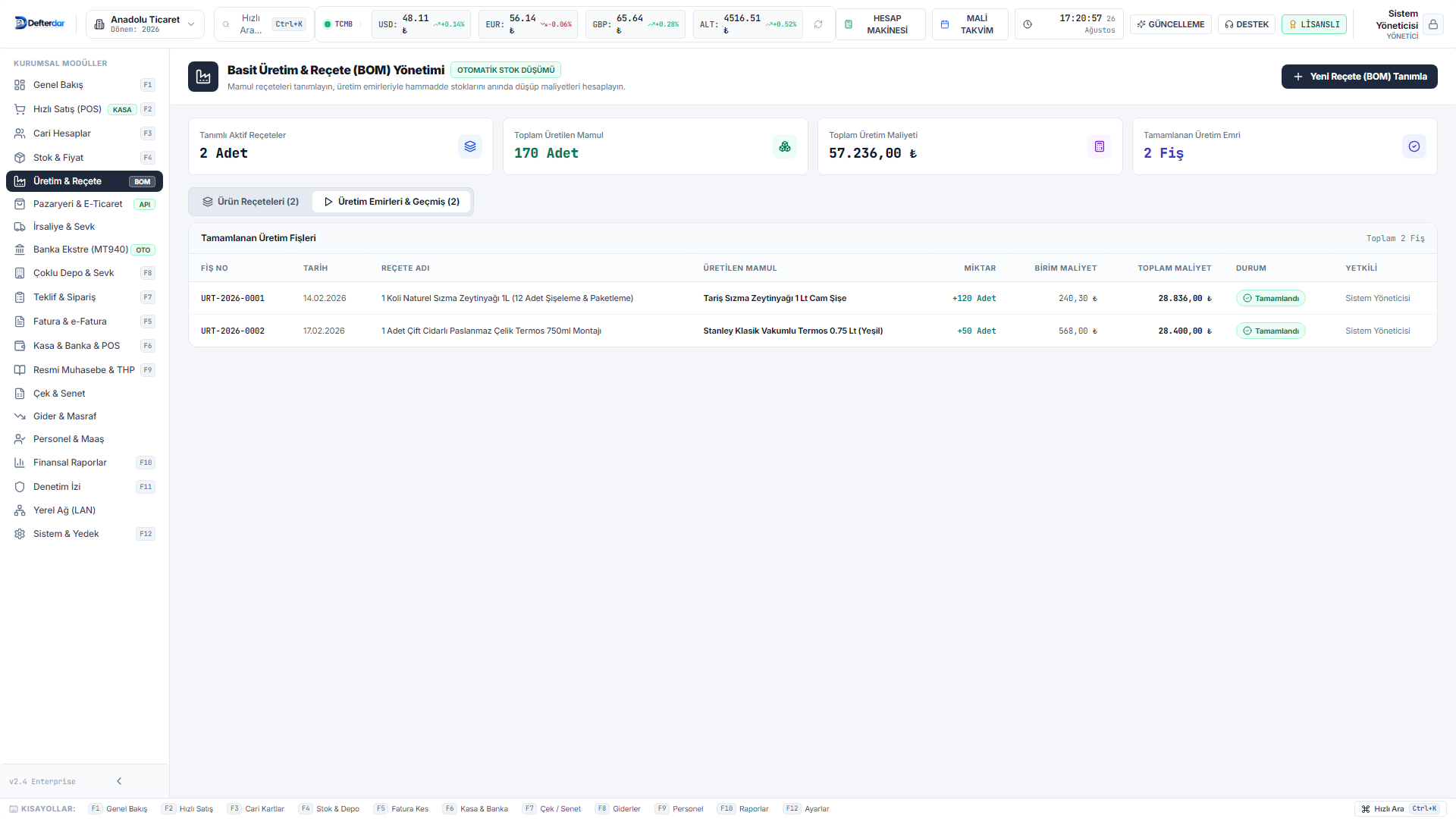
Task: Collapse the sidebar with the chevron
Action: pyautogui.click(x=119, y=781)
